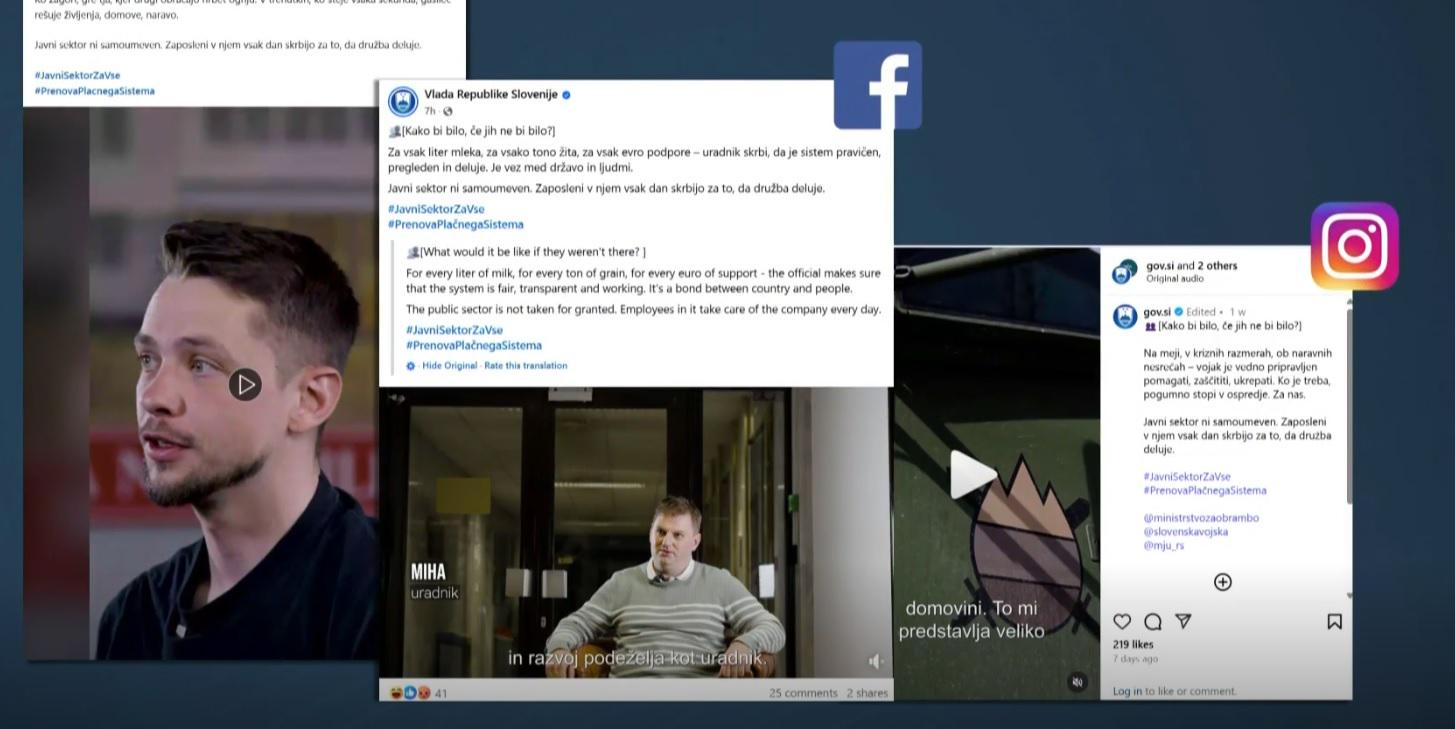This screenshot has height=729, width=1455.
Task: Click the Facebook logo icon
Action: pos(877,85)
